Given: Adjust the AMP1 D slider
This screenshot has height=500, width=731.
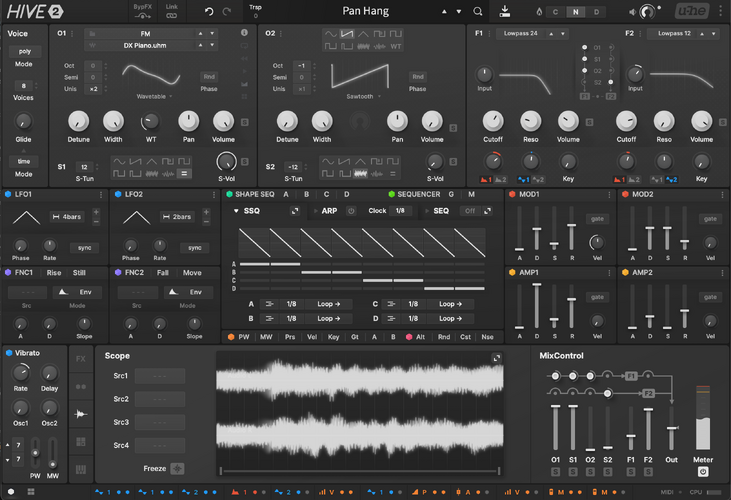Looking at the screenshot, I should pos(537,305).
